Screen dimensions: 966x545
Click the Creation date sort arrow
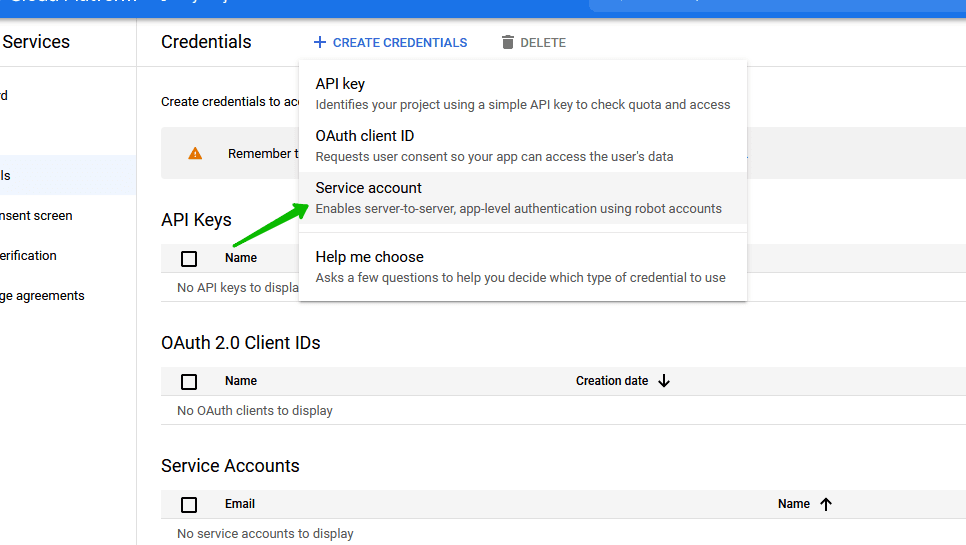click(x=664, y=381)
